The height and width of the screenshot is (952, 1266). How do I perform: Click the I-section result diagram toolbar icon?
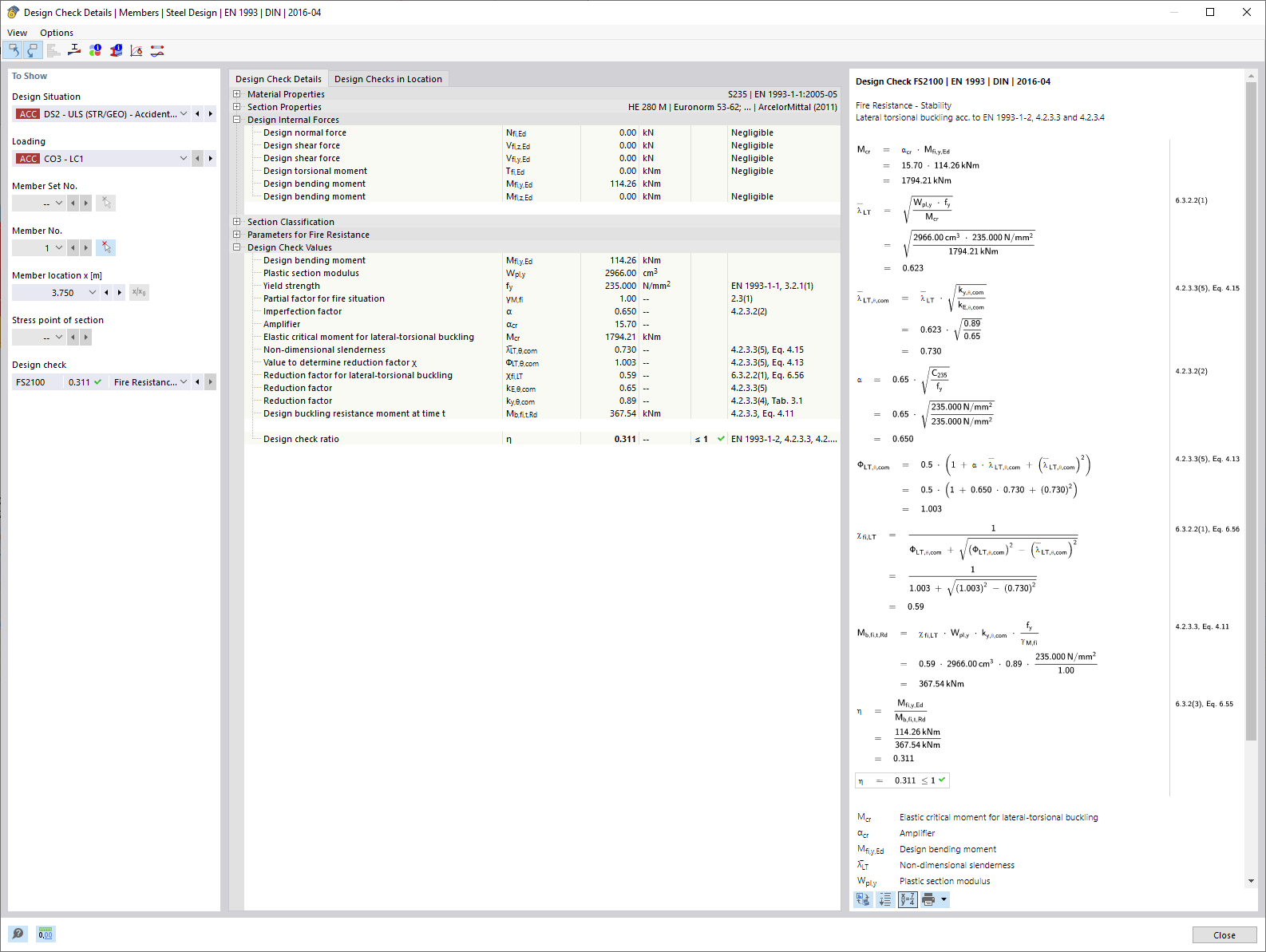[74, 50]
